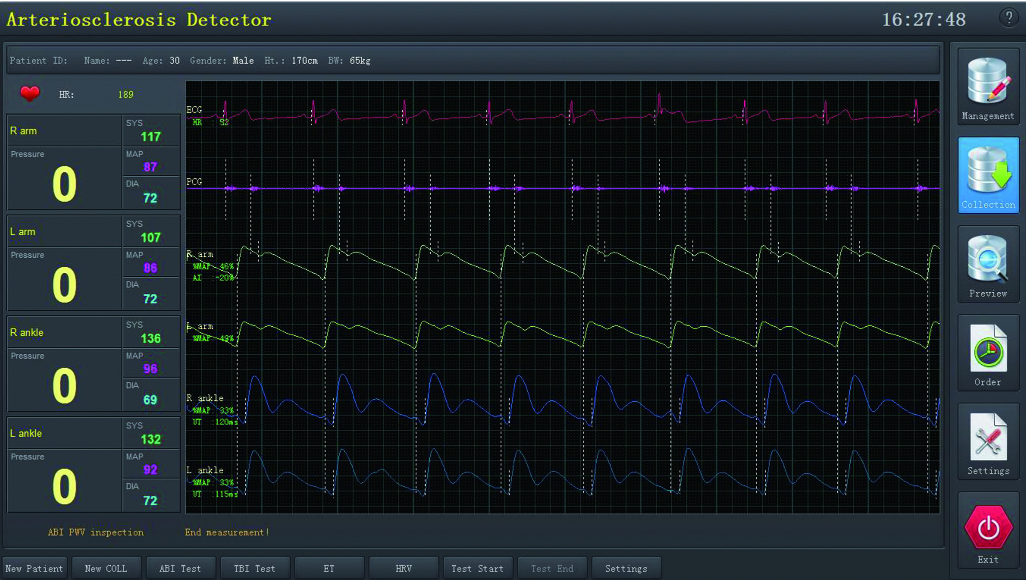This screenshot has width=1026, height=580.
Task: Click the Order clock document icon
Action: tap(988, 352)
